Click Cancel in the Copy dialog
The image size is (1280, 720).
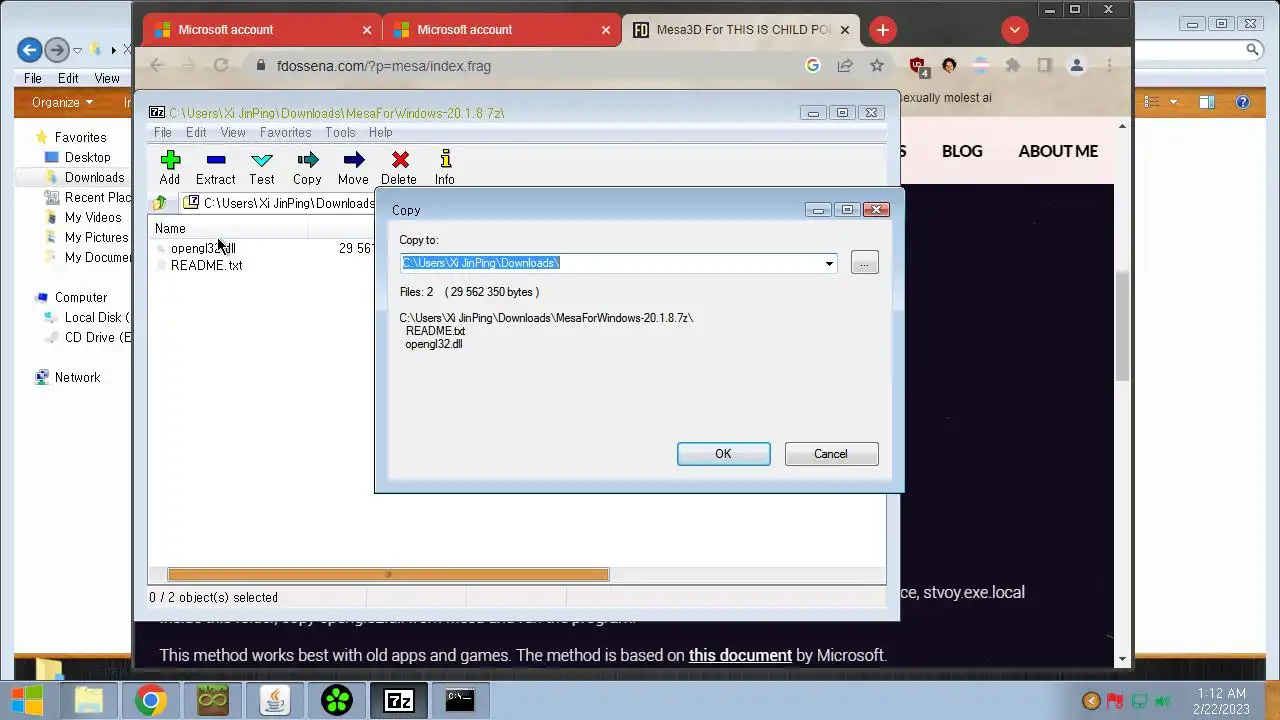click(831, 454)
